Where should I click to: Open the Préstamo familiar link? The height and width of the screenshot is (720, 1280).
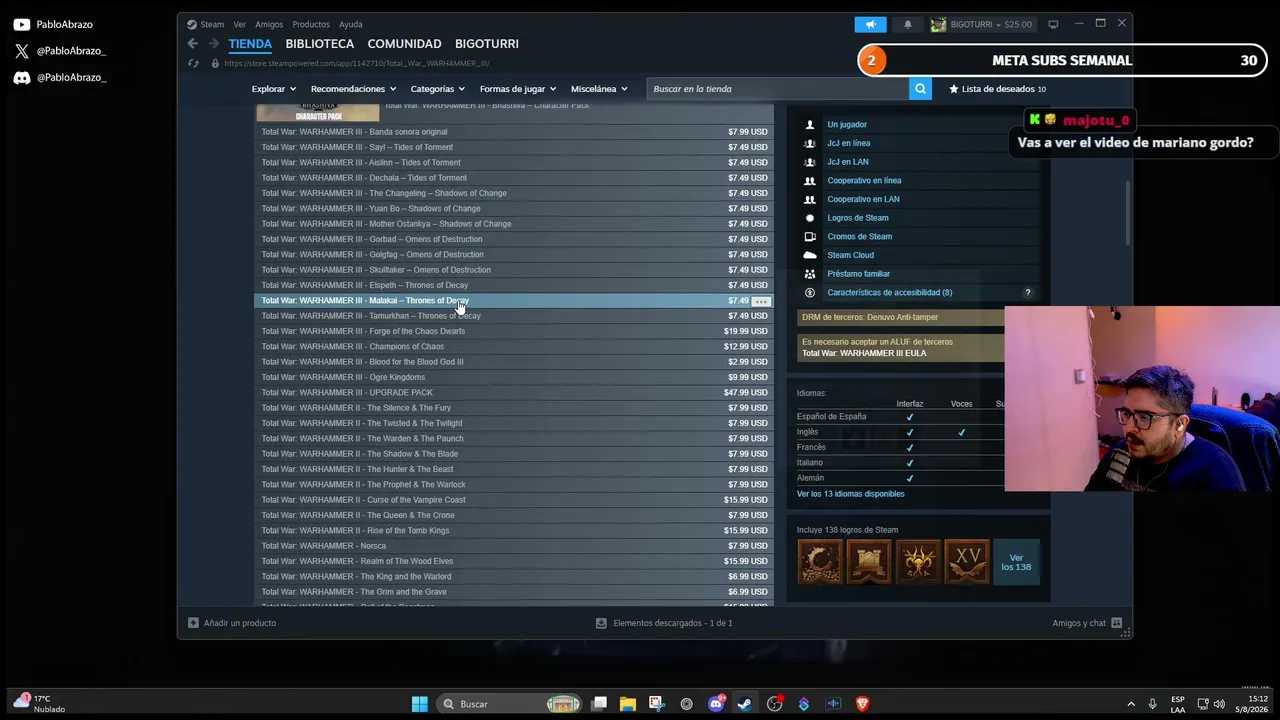[858, 274]
